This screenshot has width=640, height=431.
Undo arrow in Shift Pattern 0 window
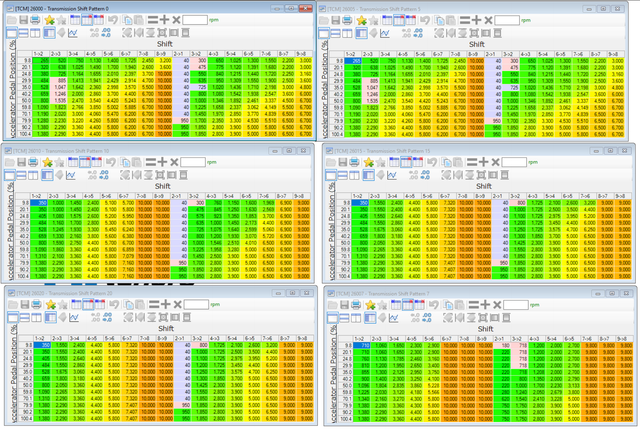click(113, 20)
